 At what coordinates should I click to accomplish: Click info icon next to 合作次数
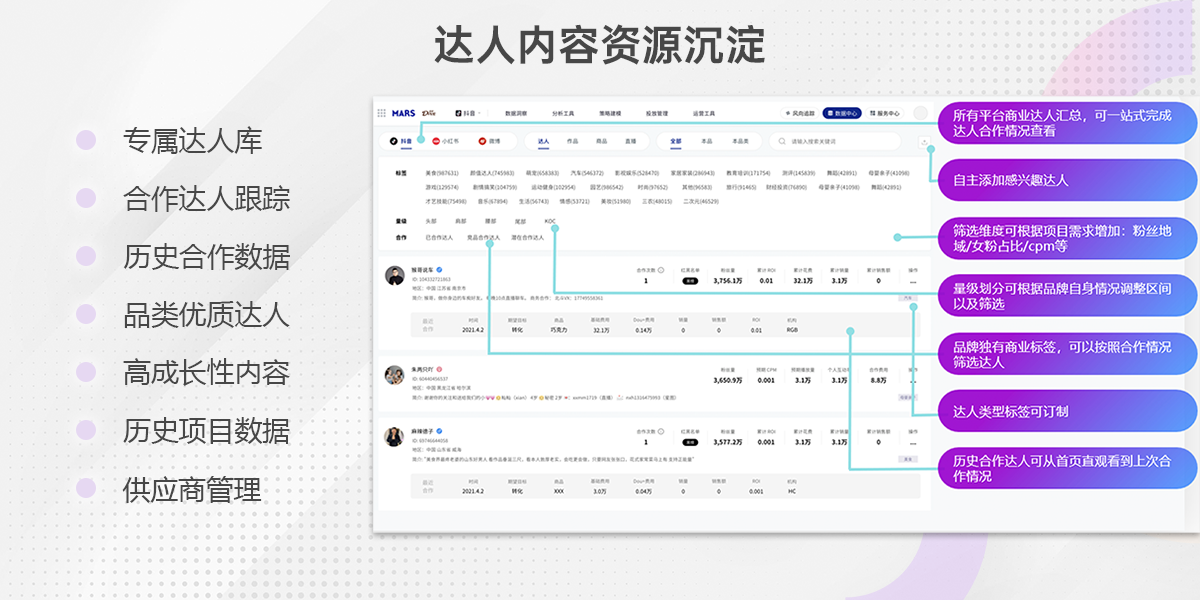[x=661, y=269]
